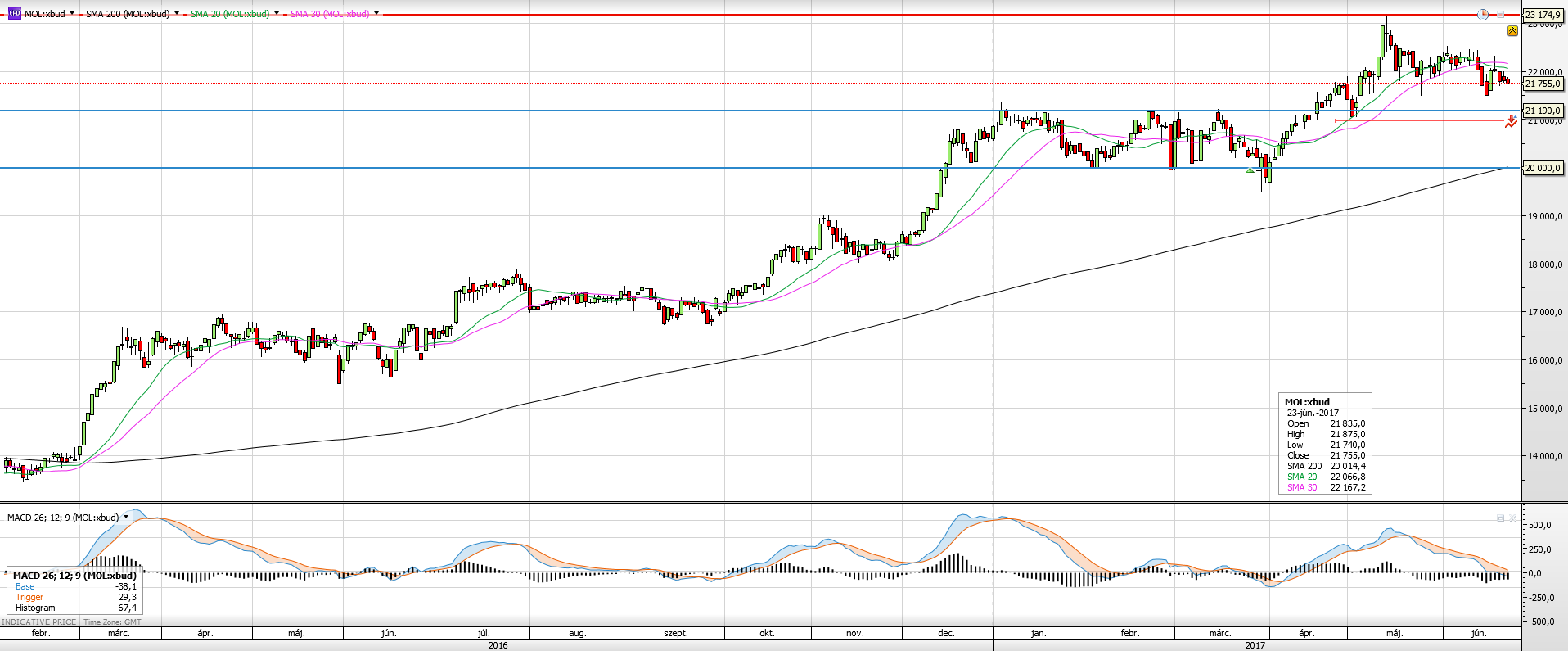Click the Time Zone: GMT label
The image size is (1568, 651).
[112, 622]
